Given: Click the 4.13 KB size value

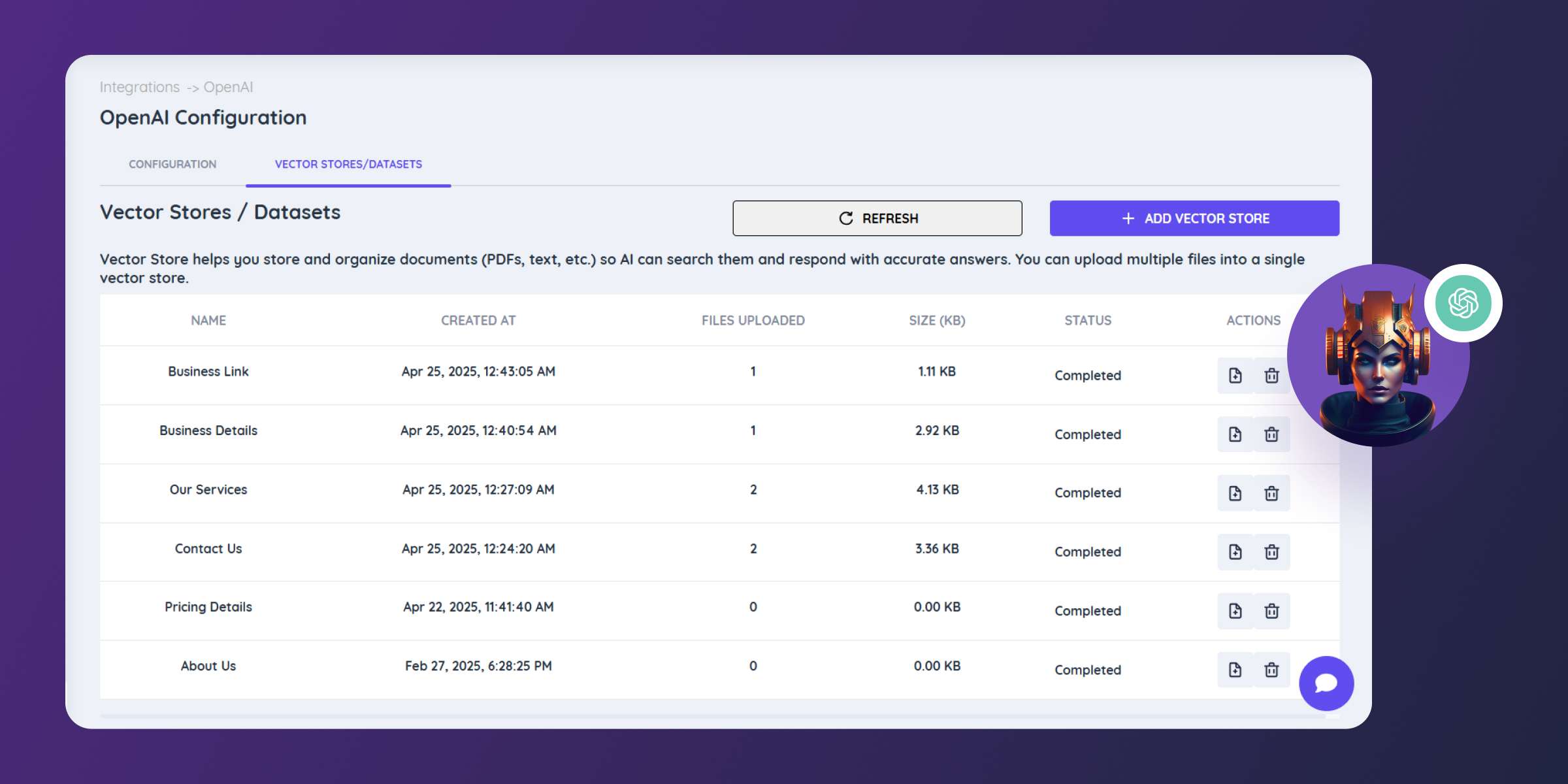Looking at the screenshot, I should pyautogui.click(x=937, y=489).
